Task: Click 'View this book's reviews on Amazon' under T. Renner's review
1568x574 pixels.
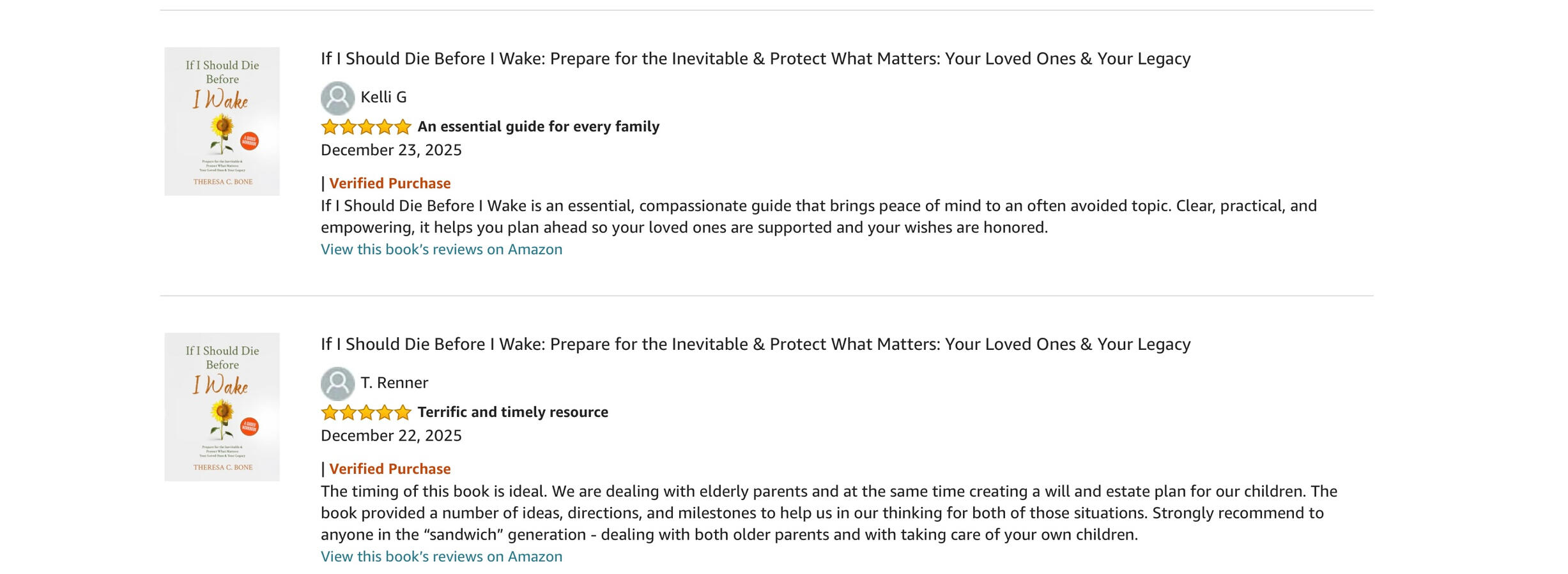Action: (442, 556)
